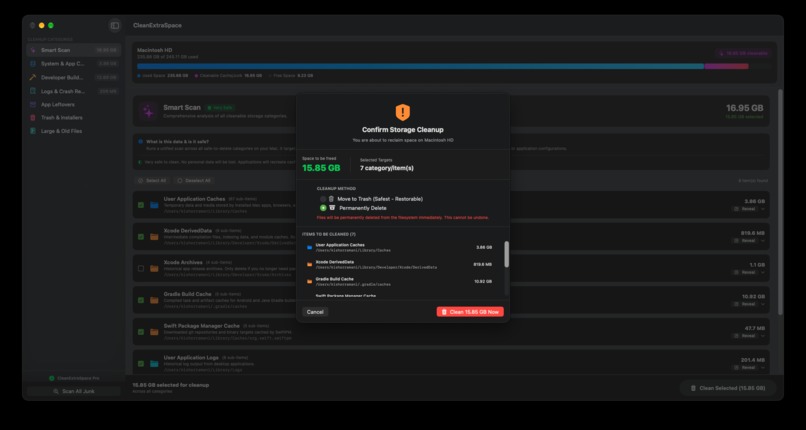
Task: Check the Xcode Archives checkbox
Action: [141, 269]
